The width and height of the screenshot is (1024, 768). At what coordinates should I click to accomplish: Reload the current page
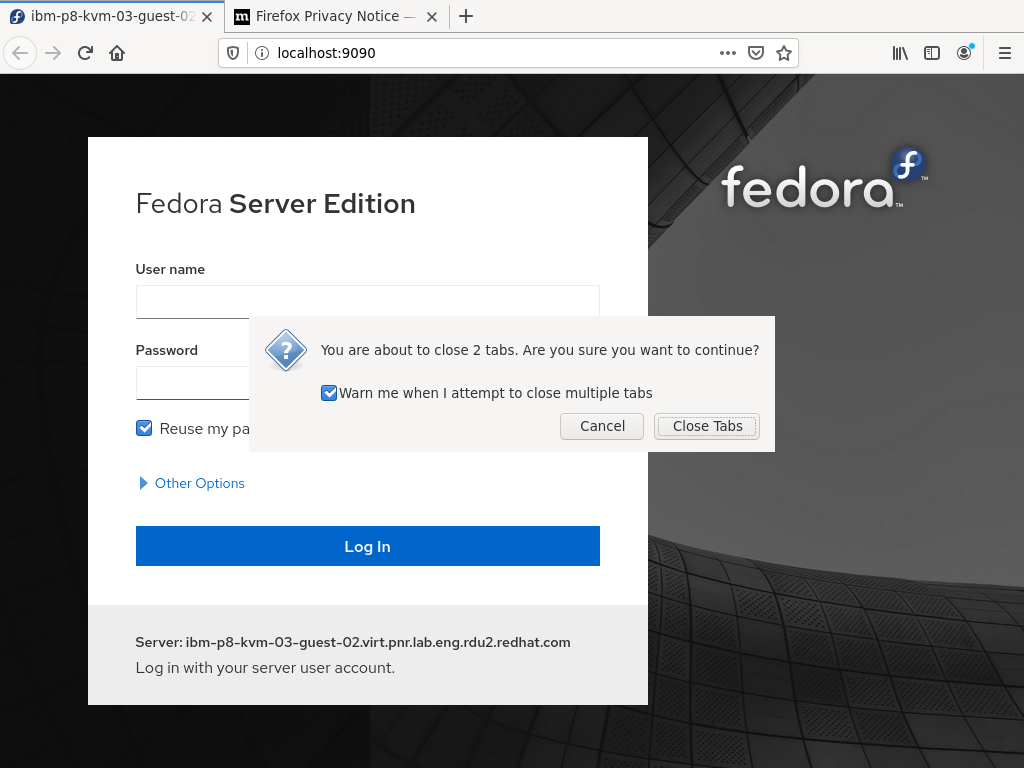[85, 53]
